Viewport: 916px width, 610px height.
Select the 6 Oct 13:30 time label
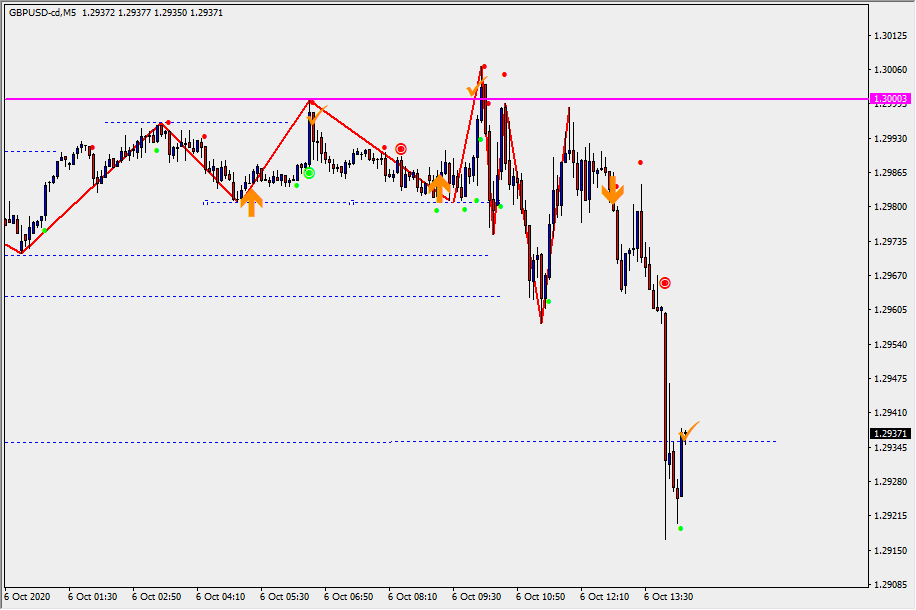[x=668, y=597]
